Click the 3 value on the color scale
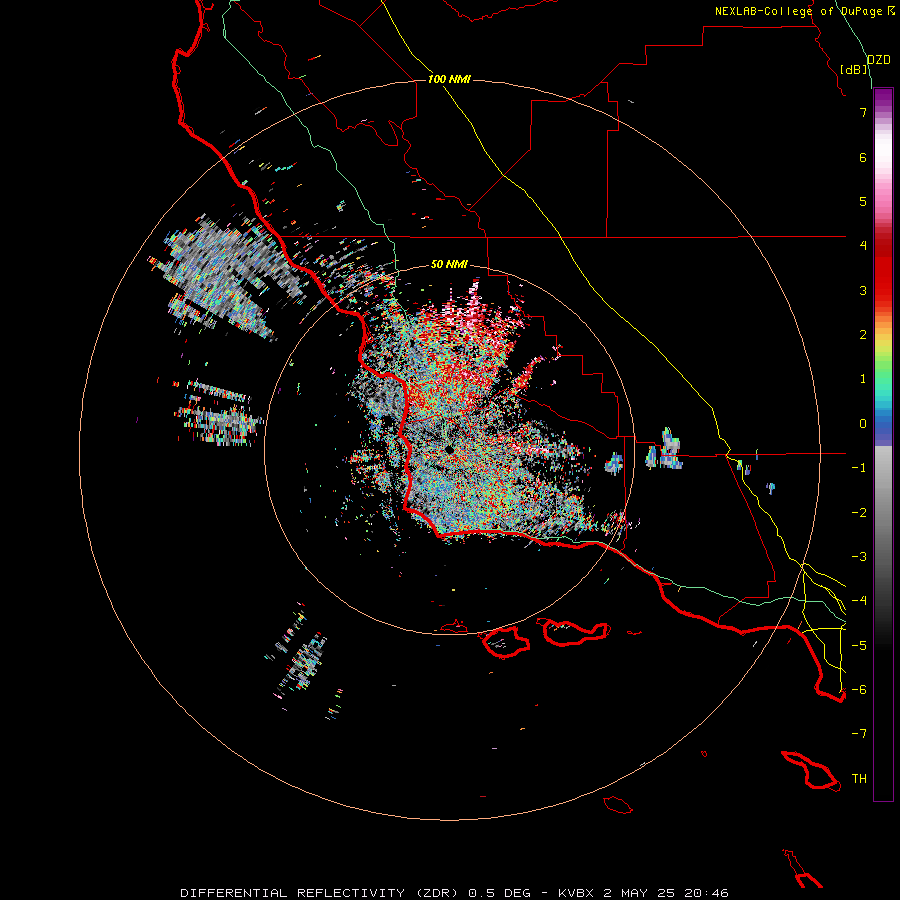This screenshot has width=900, height=900. (x=863, y=290)
